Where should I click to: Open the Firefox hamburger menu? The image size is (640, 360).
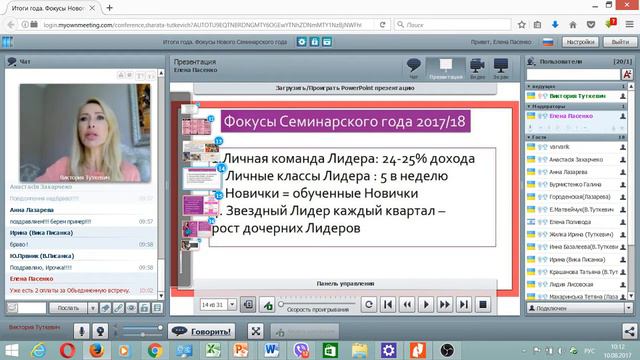pyautogui.click(x=629, y=24)
